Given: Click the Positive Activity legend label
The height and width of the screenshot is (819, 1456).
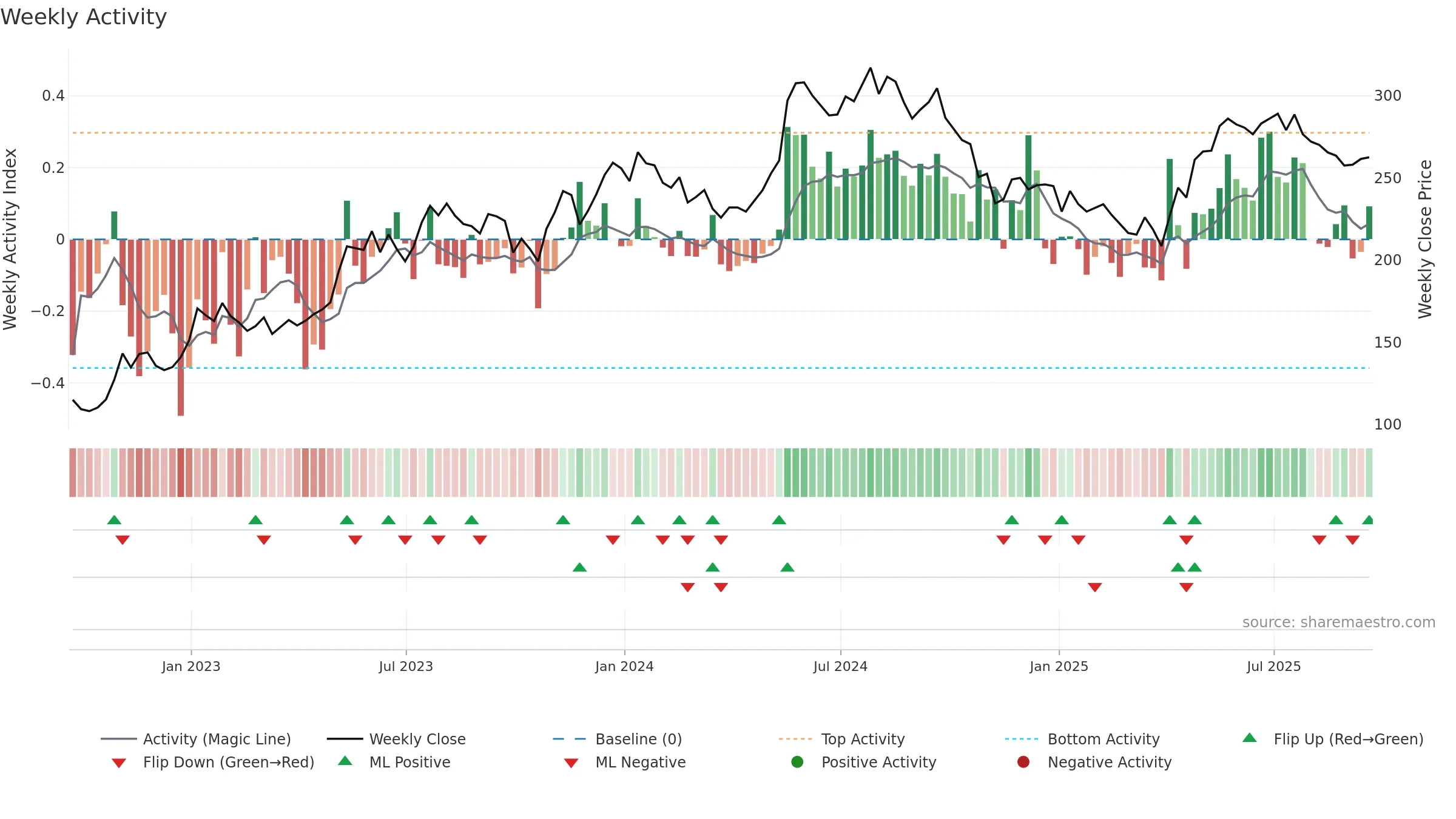Looking at the screenshot, I should [878, 762].
